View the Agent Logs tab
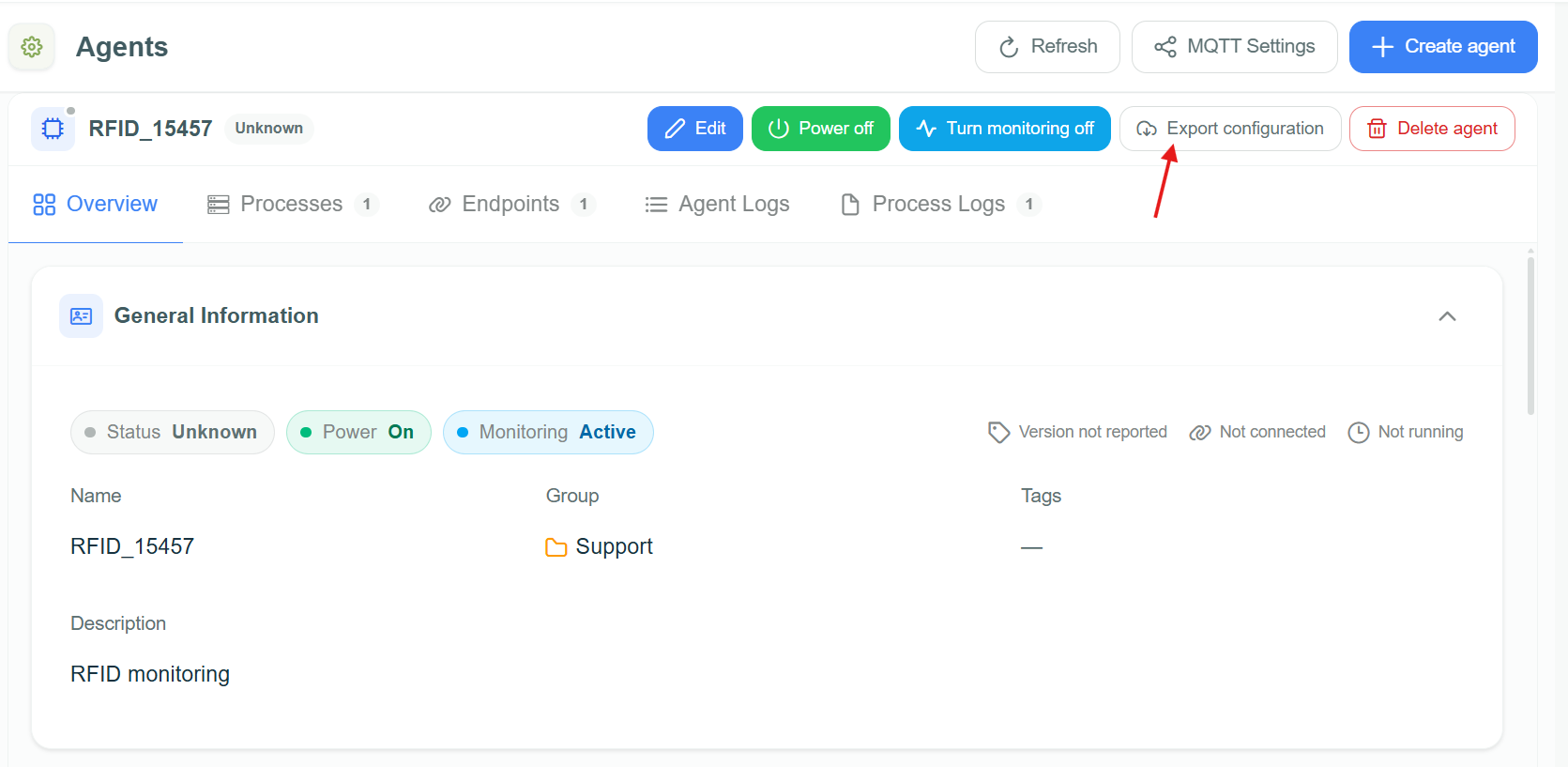Viewport: 1568px width, 767px height. (718, 205)
